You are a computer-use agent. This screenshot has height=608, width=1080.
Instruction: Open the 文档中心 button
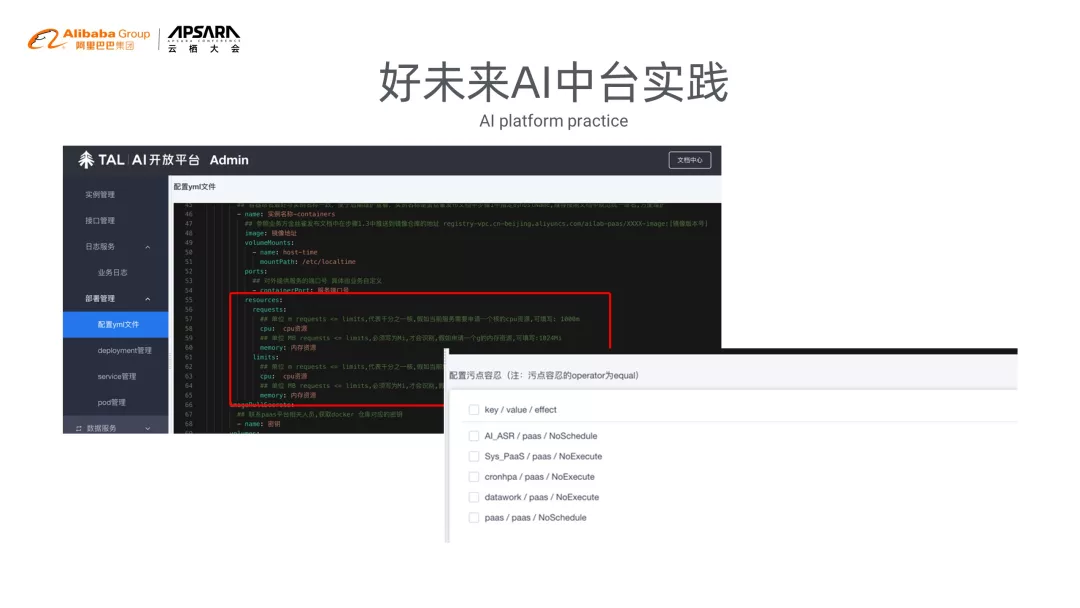[689, 160]
